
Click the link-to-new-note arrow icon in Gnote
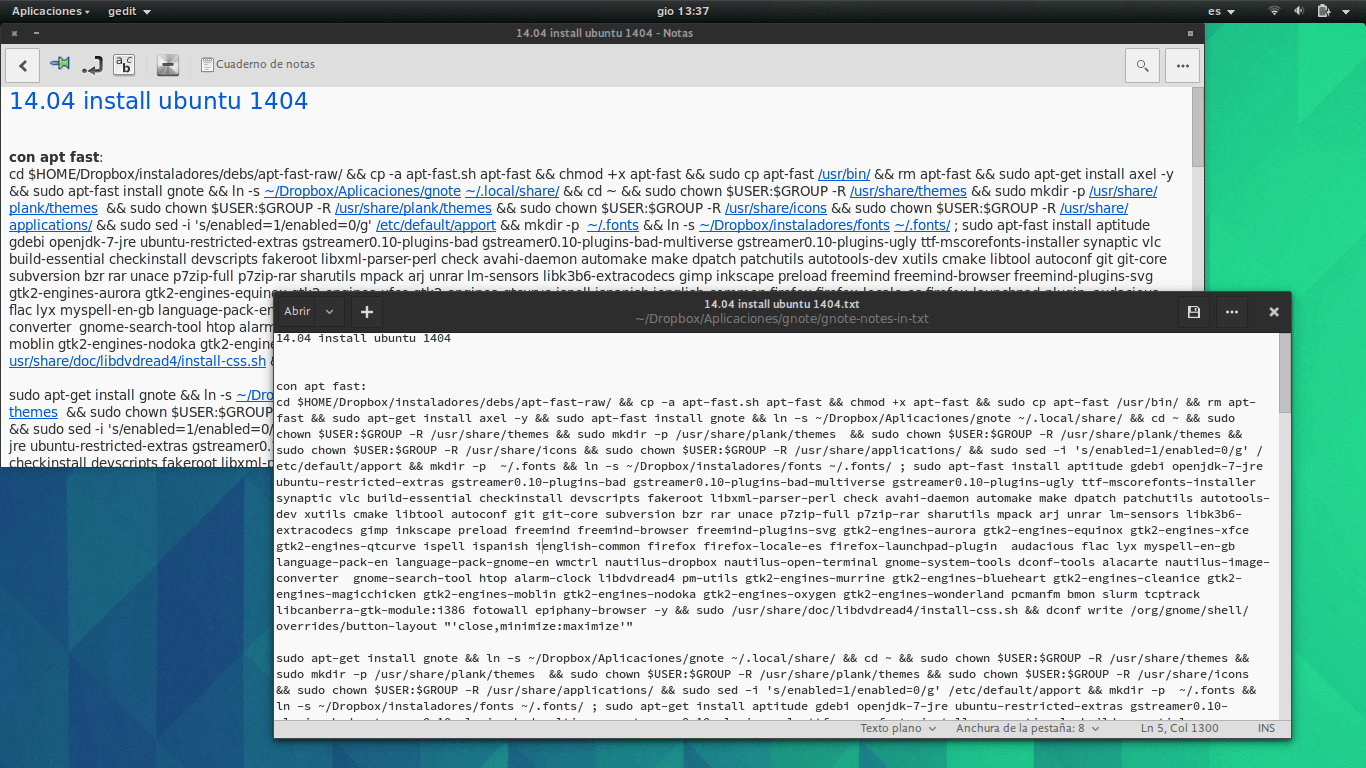[x=92, y=65]
